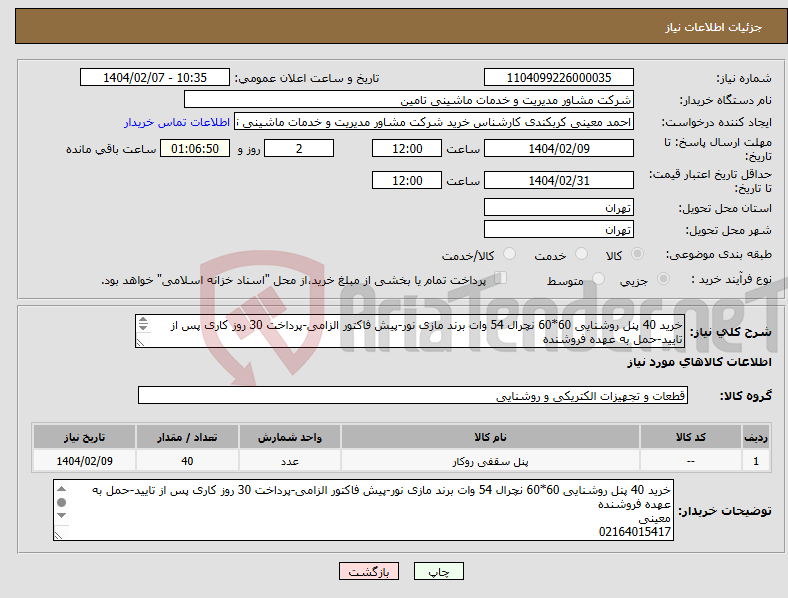The image size is (788, 598).
Task: Click the buyer notes scrollbar thumb
Action: coord(61,502)
